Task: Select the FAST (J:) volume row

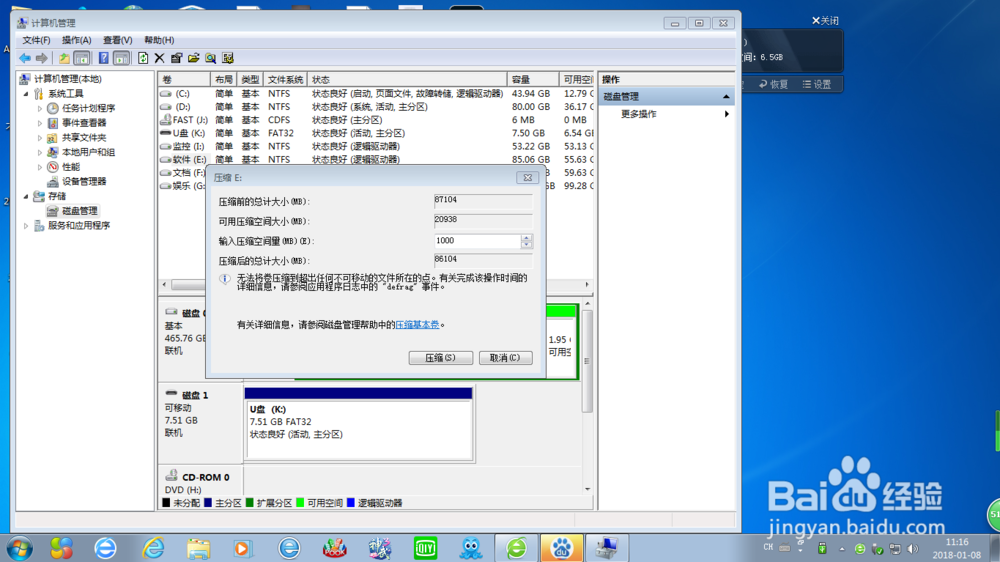Action: (376, 120)
